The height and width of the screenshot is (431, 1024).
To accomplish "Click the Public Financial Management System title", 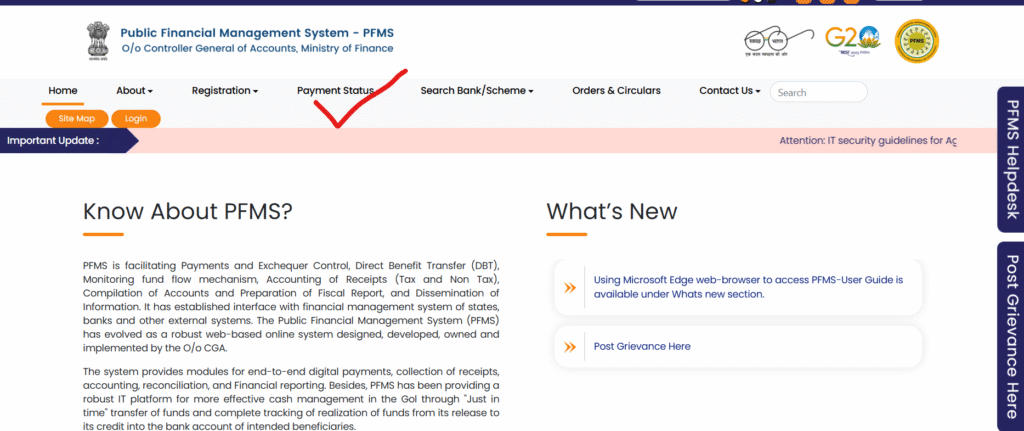I will (257, 33).
